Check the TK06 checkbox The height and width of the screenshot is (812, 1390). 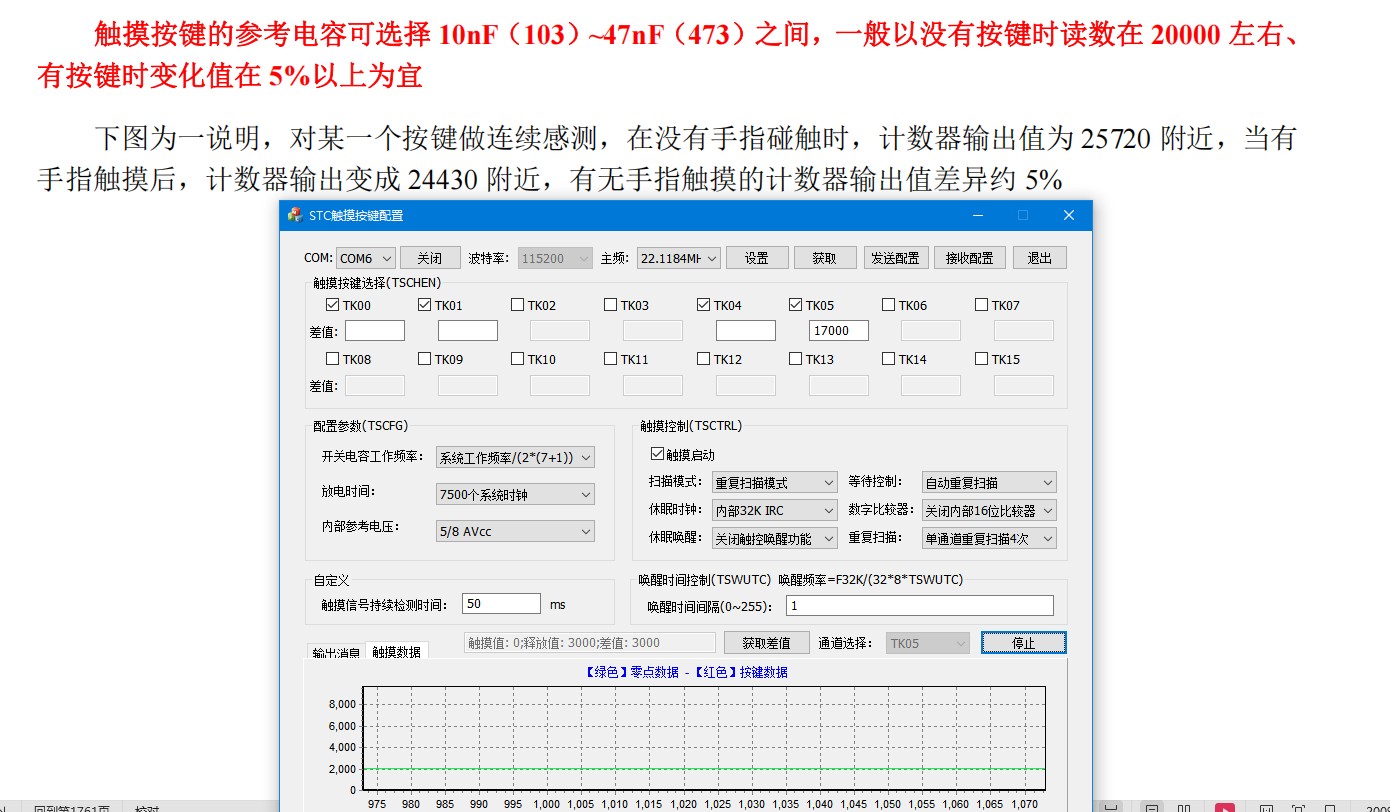(888, 305)
